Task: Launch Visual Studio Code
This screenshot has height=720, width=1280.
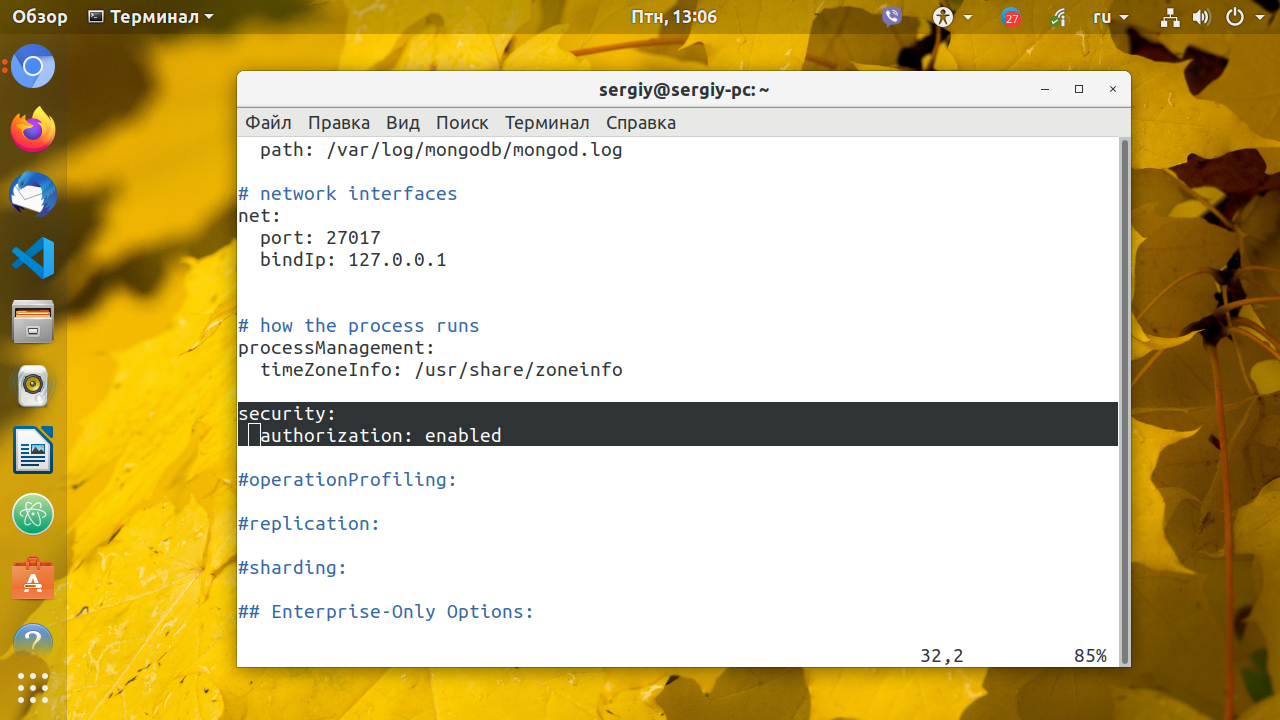Action: click(x=33, y=258)
